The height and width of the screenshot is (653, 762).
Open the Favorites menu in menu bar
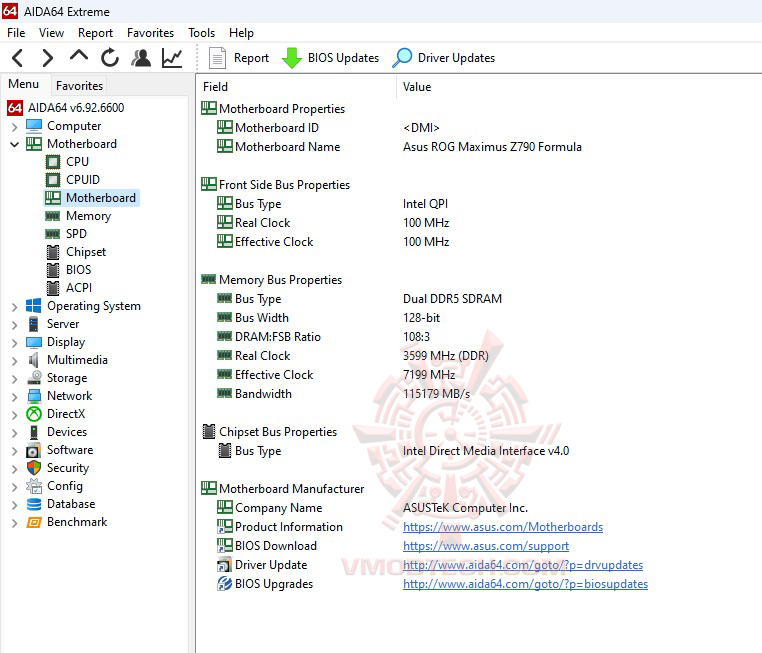(150, 33)
